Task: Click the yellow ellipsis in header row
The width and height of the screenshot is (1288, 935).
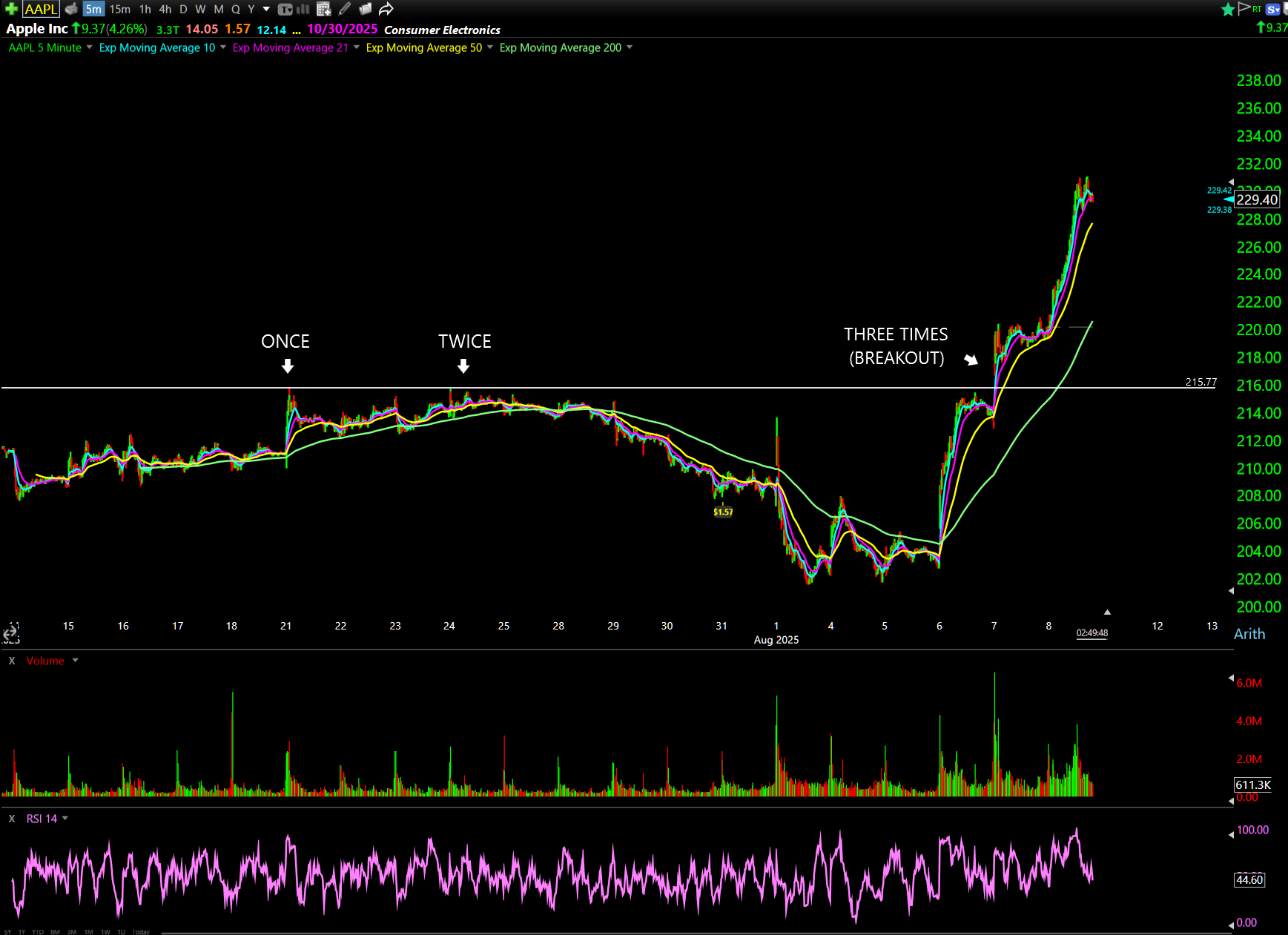Action: point(297,31)
